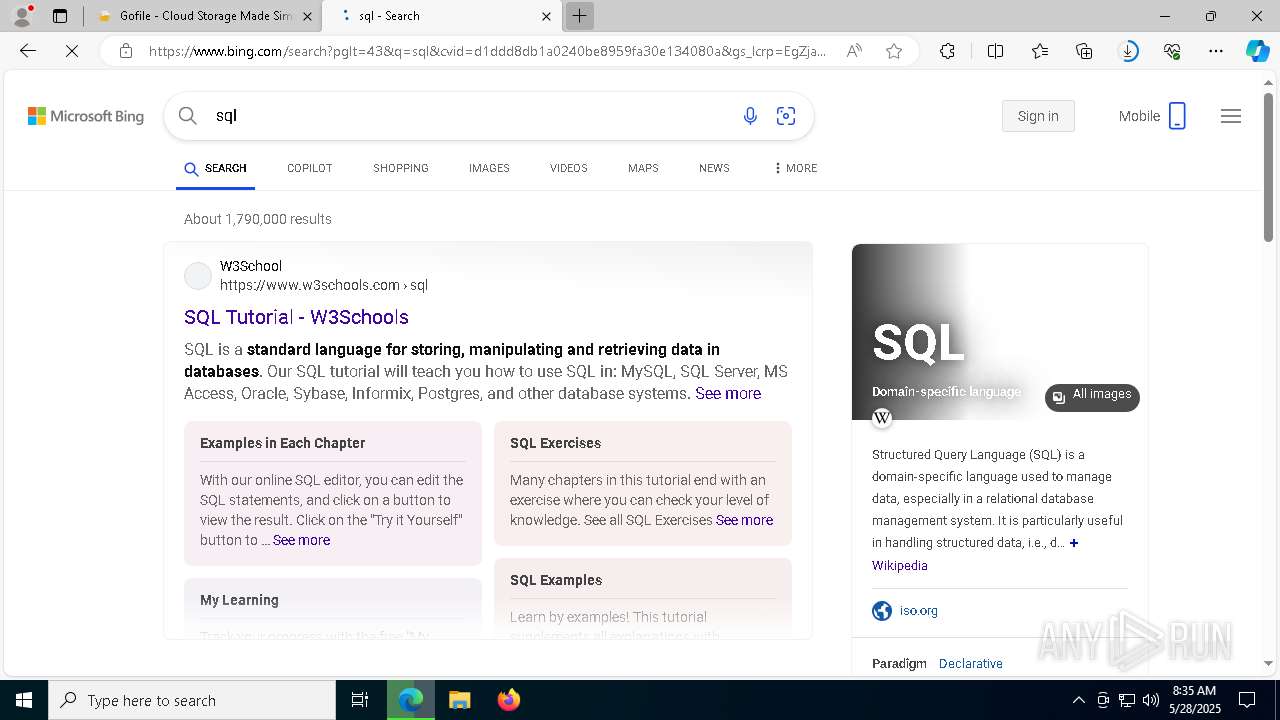Close the Gofile tab
The width and height of the screenshot is (1280, 720).
307,16
